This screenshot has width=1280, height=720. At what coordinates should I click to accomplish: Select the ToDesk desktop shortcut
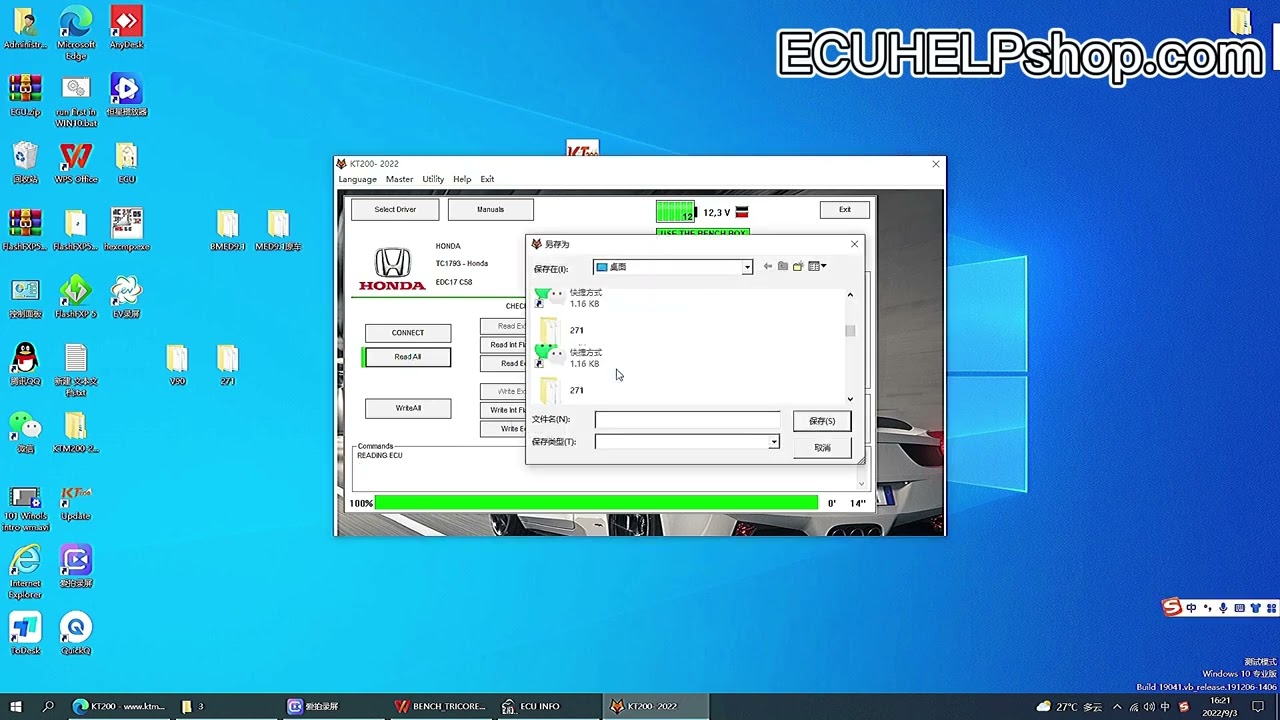(25, 634)
